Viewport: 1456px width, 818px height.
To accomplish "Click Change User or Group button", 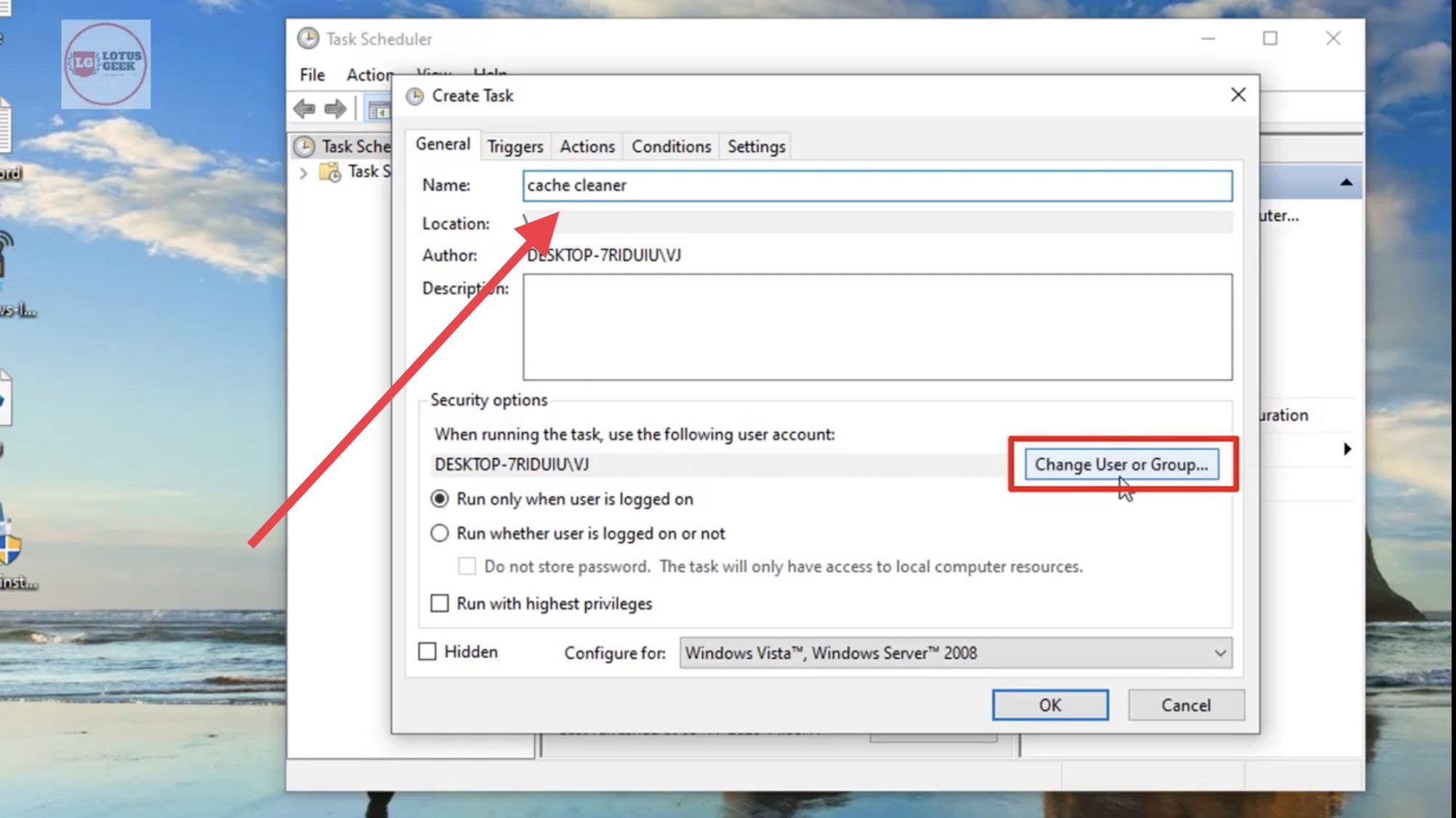I will (1121, 463).
